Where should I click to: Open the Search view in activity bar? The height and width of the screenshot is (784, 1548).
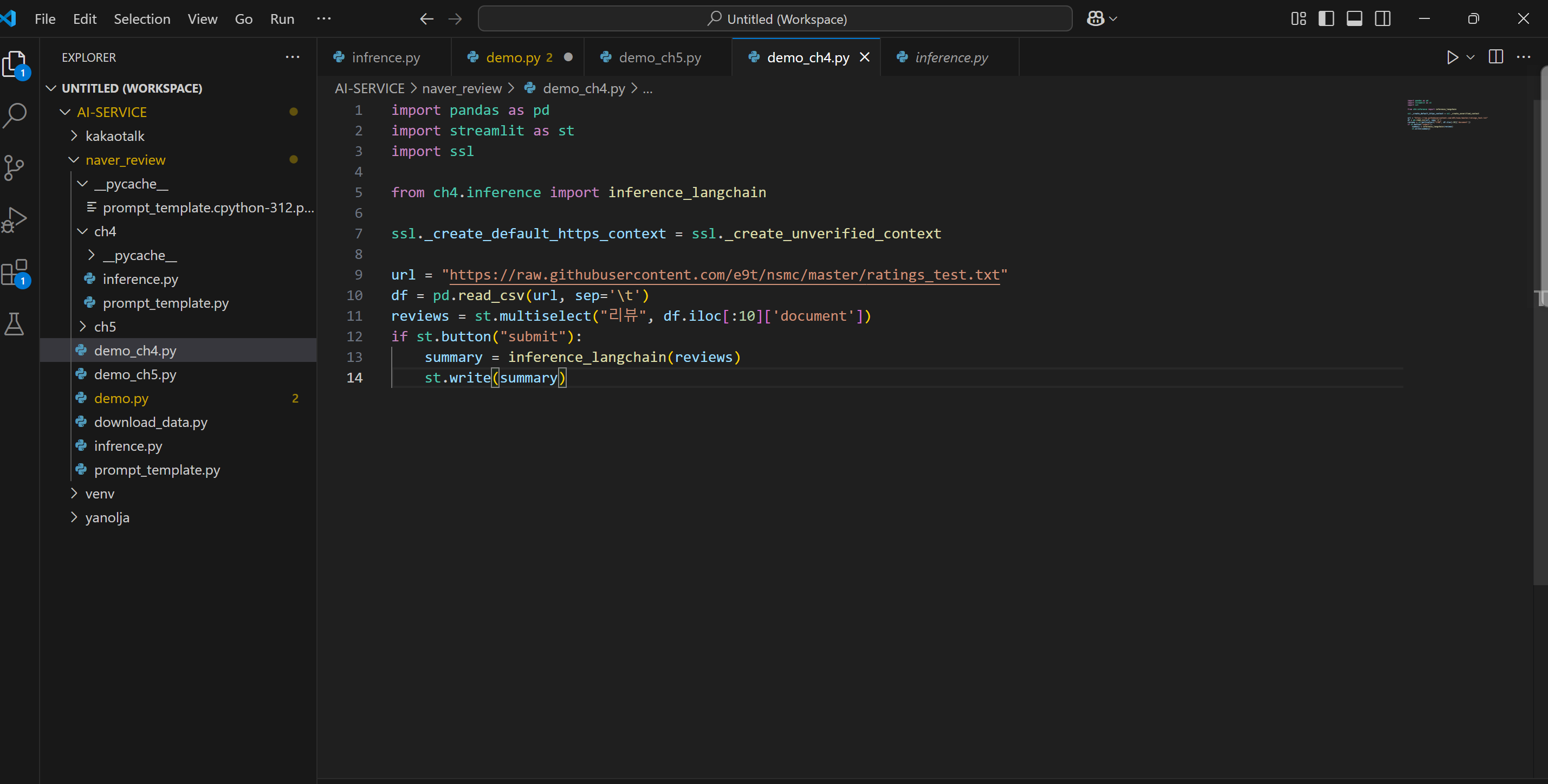(15, 115)
